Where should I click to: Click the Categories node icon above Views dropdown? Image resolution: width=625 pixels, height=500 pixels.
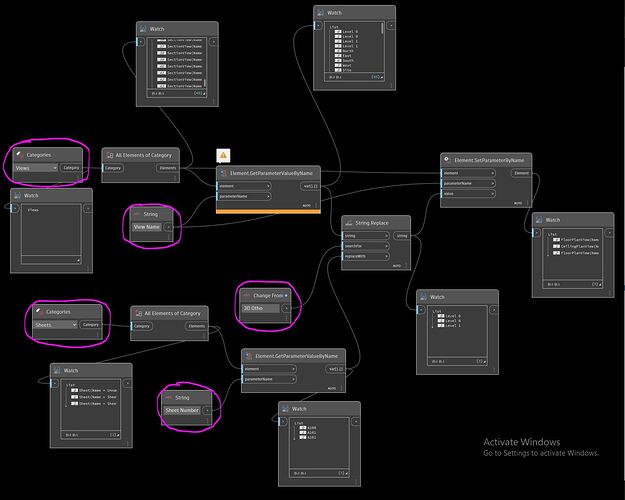pyautogui.click(x=20, y=154)
